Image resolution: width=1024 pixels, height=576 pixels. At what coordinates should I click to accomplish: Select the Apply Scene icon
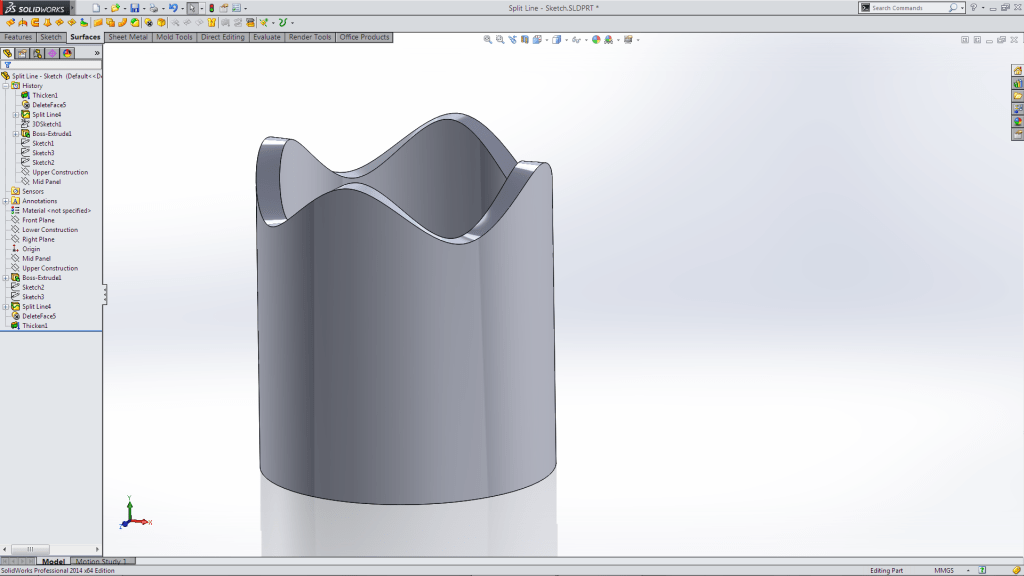(x=608, y=41)
